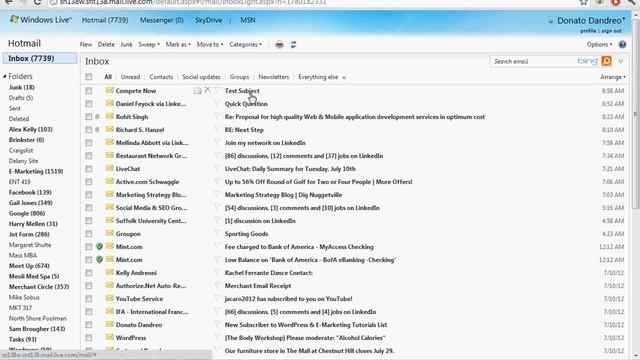The height and width of the screenshot is (360, 640).
Task: Click flag icon for Merchant Email Receipt
Action: point(217,286)
